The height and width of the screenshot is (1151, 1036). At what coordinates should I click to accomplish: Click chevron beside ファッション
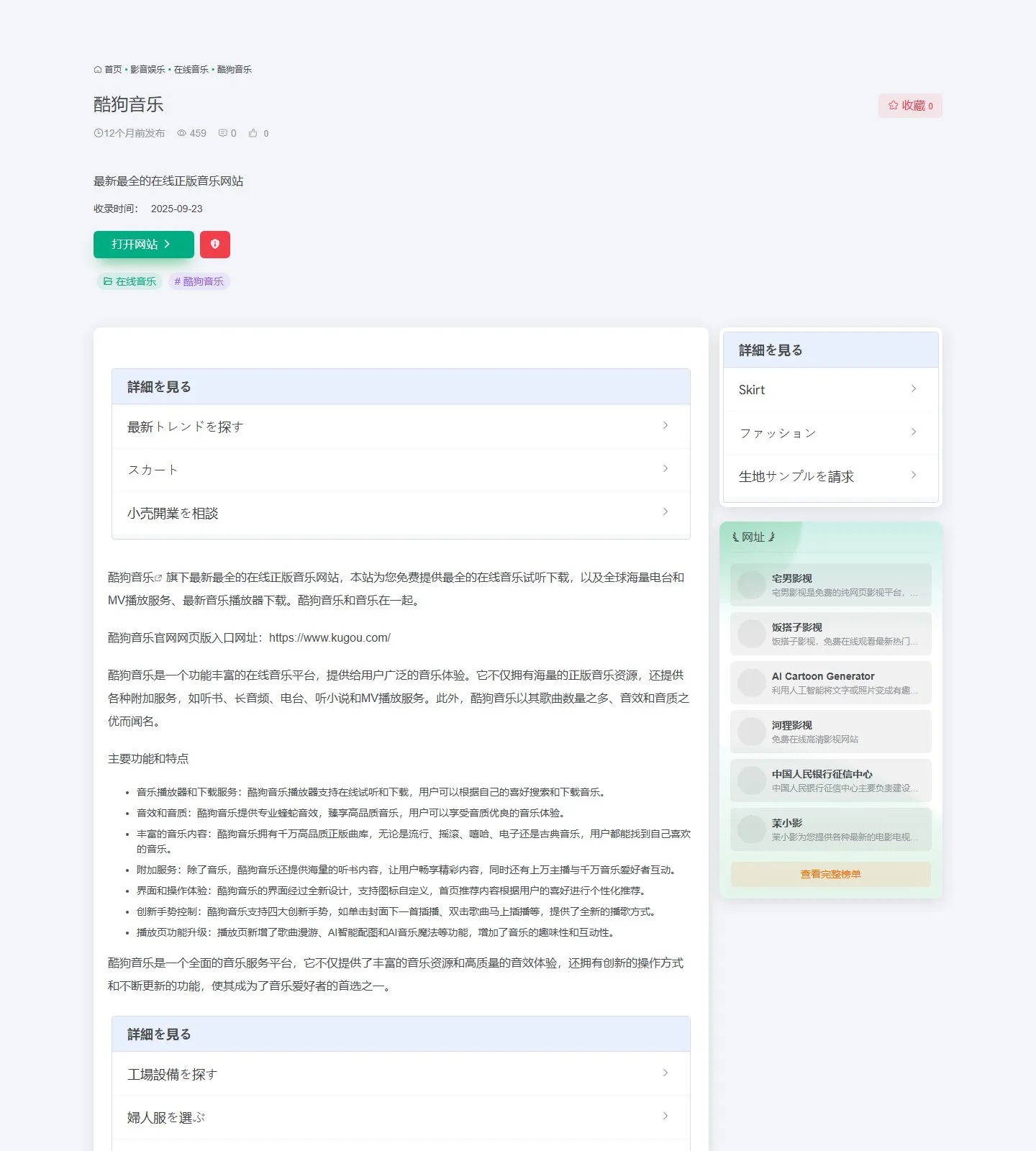pos(914,432)
